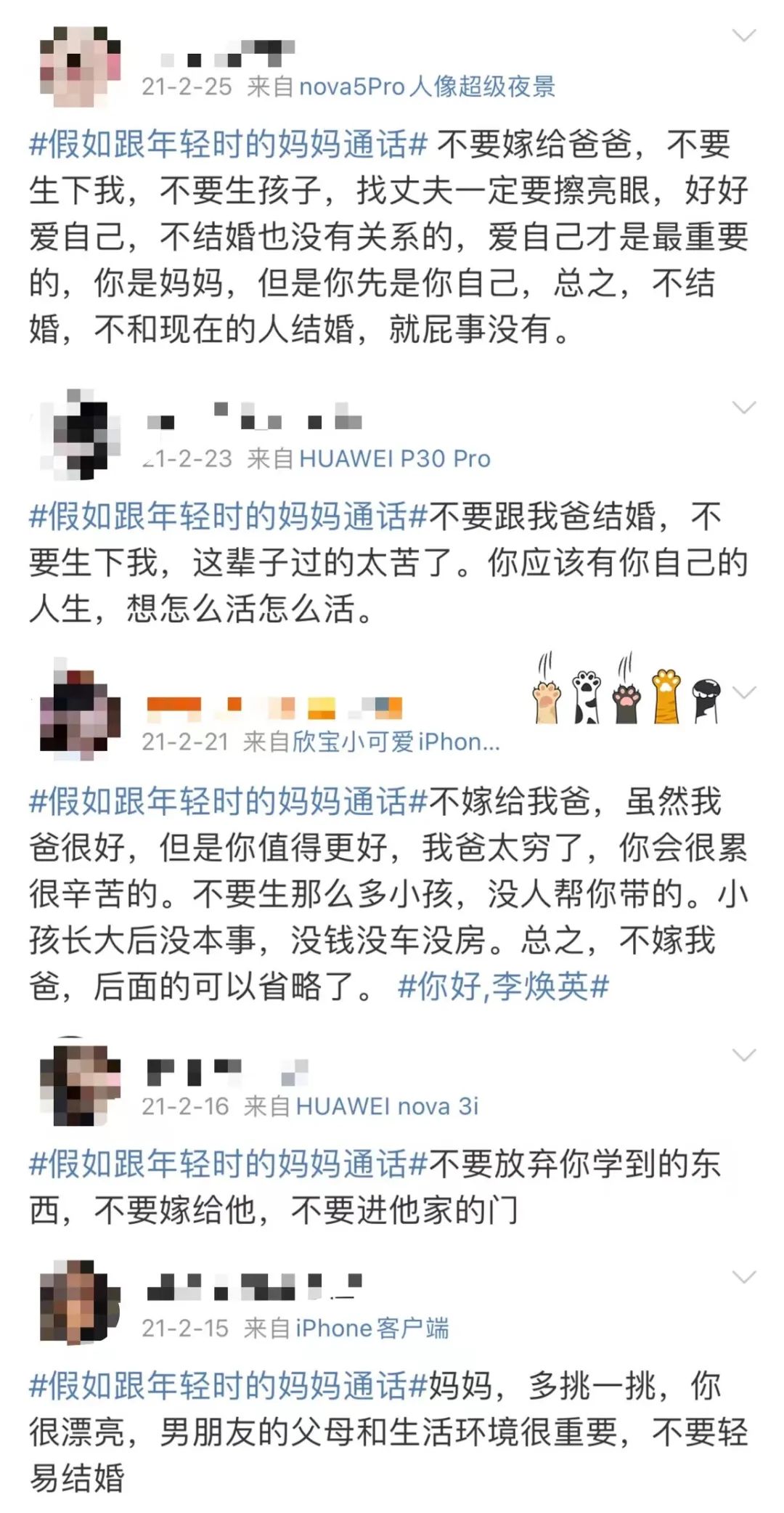The width and height of the screenshot is (784, 1513).
Task: Expand options chevron for the 21-2-23 post
Action: (745, 407)
